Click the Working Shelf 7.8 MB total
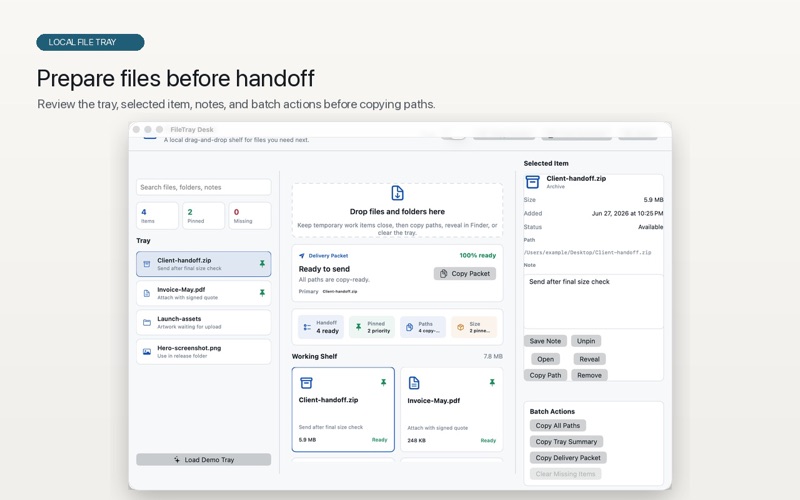 (x=493, y=356)
